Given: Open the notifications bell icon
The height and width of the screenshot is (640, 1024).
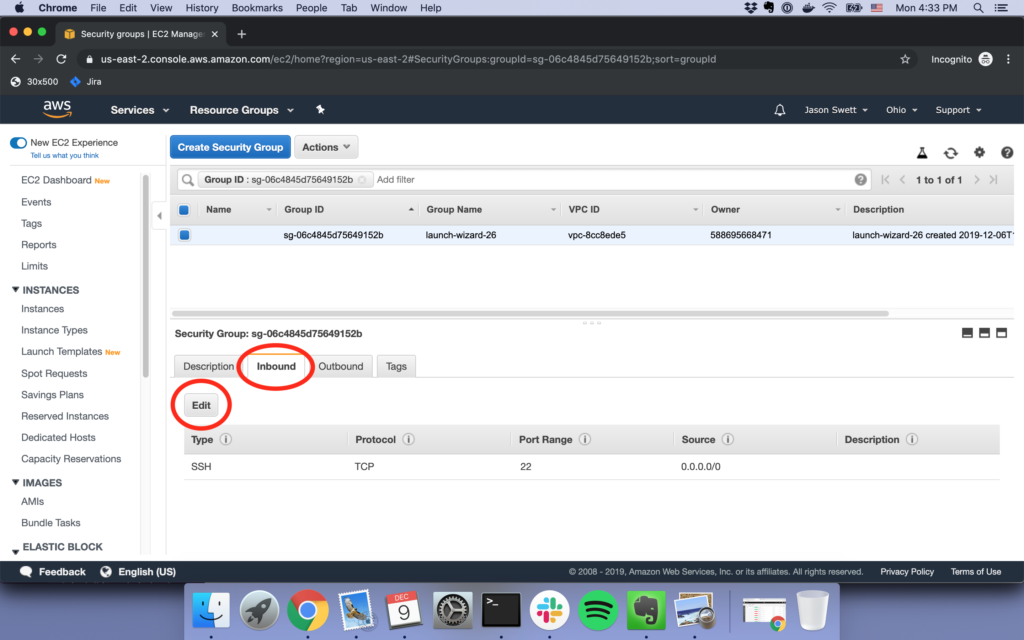Looking at the screenshot, I should [780, 110].
